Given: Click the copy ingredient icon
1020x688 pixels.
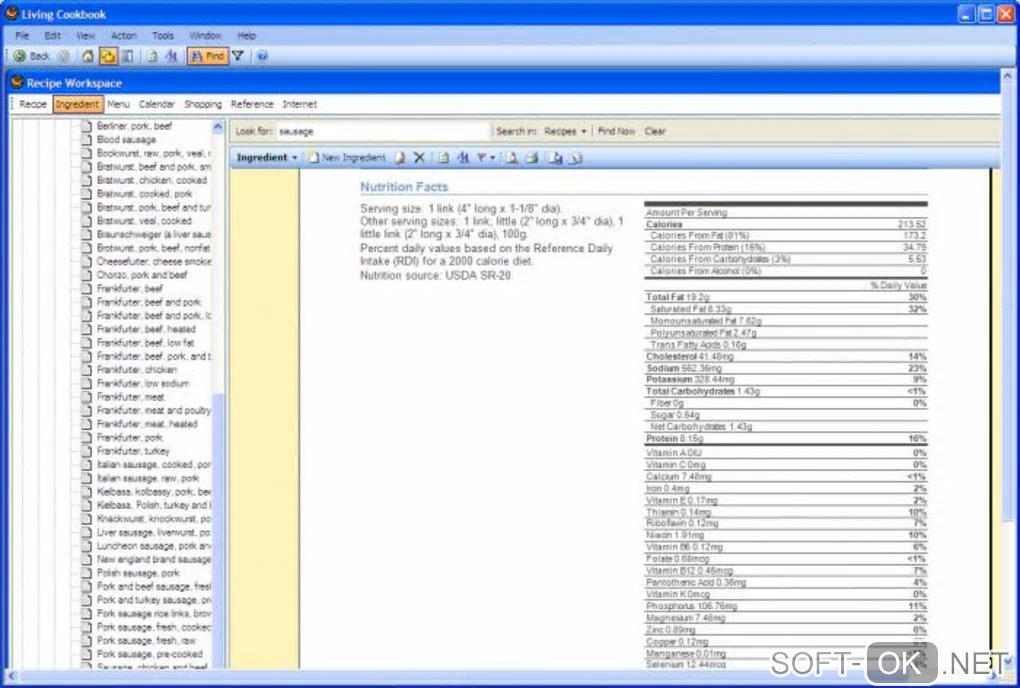Looking at the screenshot, I should pos(556,157).
